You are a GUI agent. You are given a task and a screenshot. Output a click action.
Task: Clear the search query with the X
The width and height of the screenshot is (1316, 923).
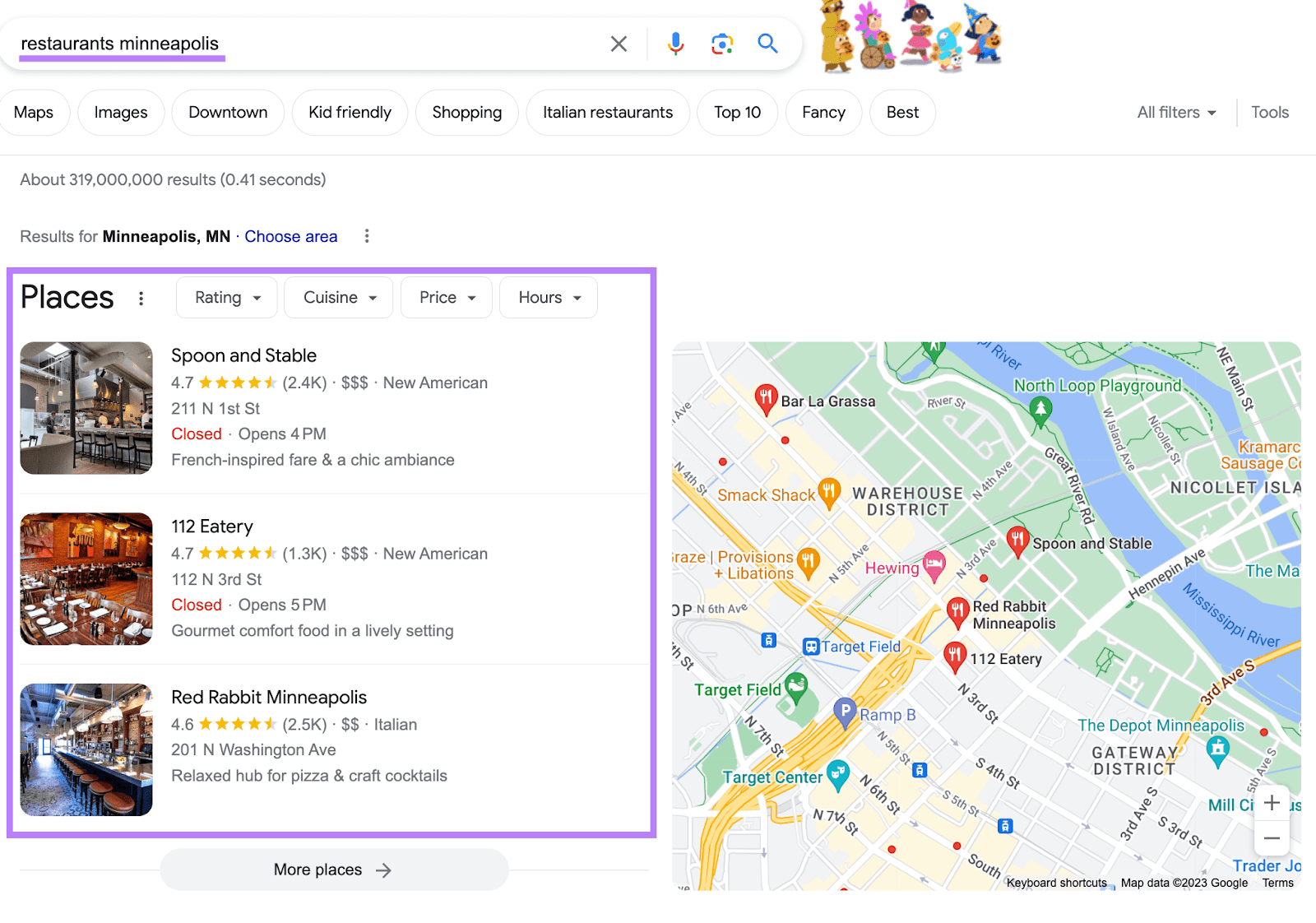[x=619, y=44]
